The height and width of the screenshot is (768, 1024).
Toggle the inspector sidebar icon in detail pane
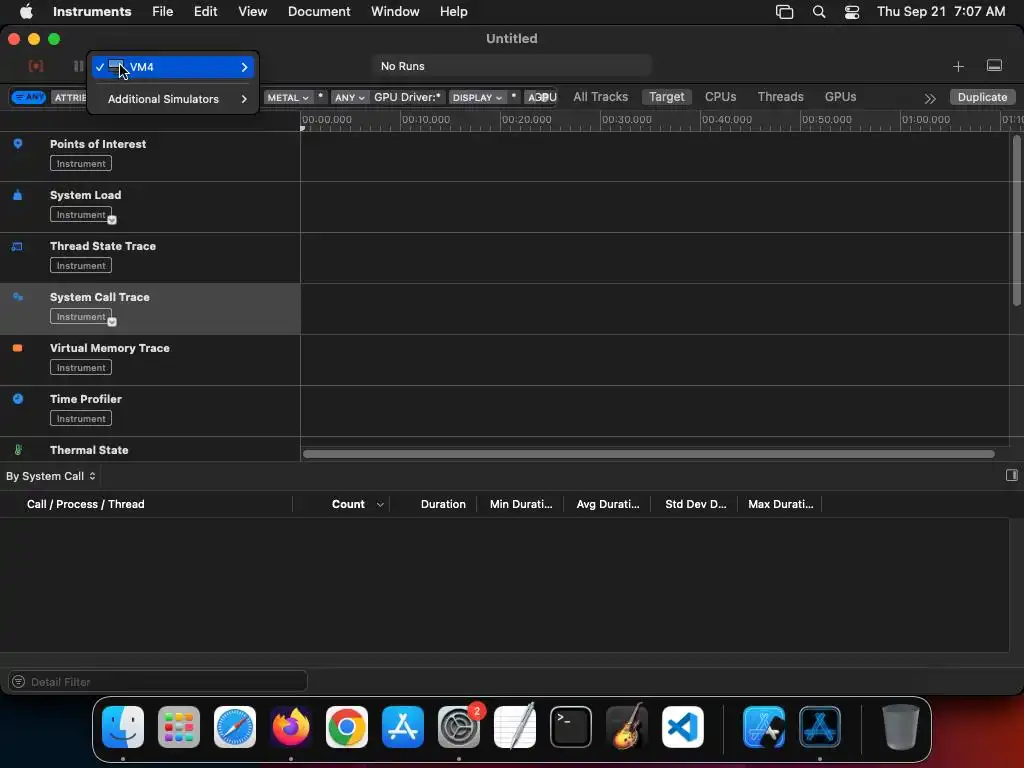click(x=1012, y=475)
